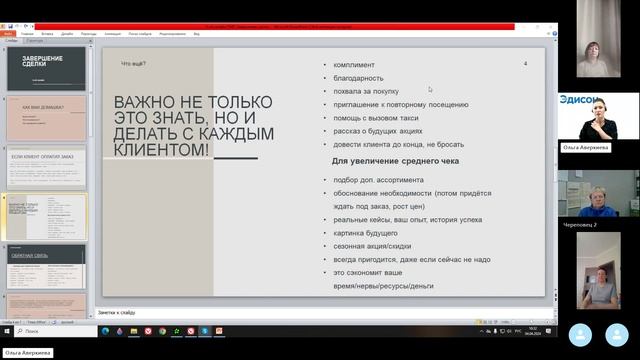Click the помощь с вызовом такси bullet
This screenshot has width=640, height=360.
(x=376, y=118)
